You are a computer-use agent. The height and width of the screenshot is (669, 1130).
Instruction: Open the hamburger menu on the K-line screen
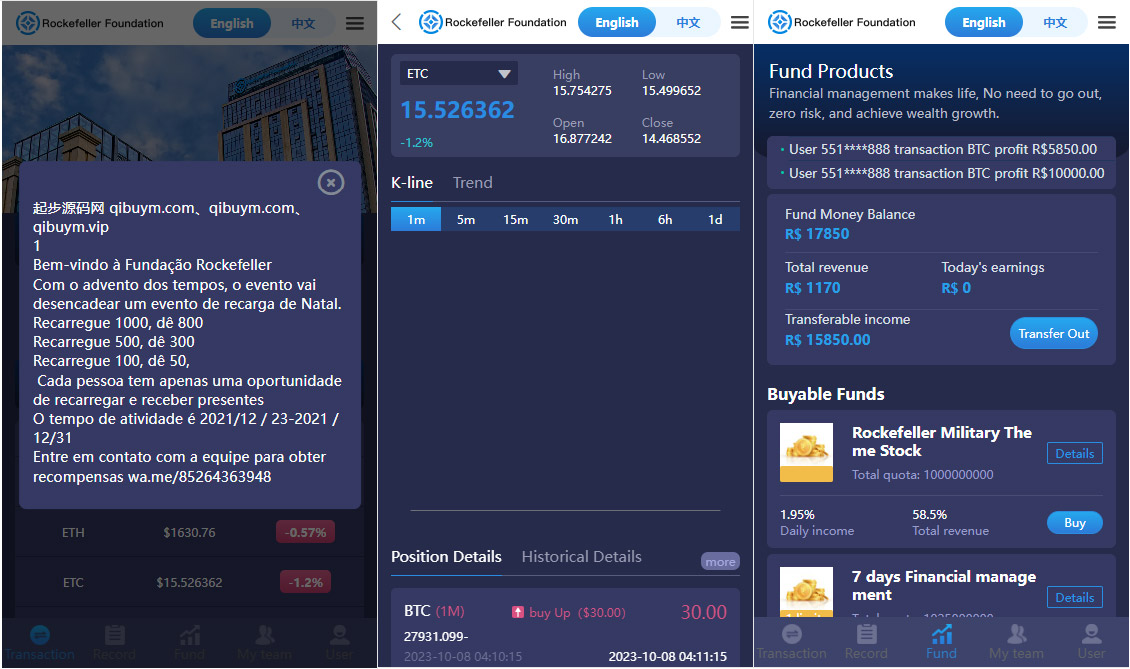(740, 22)
